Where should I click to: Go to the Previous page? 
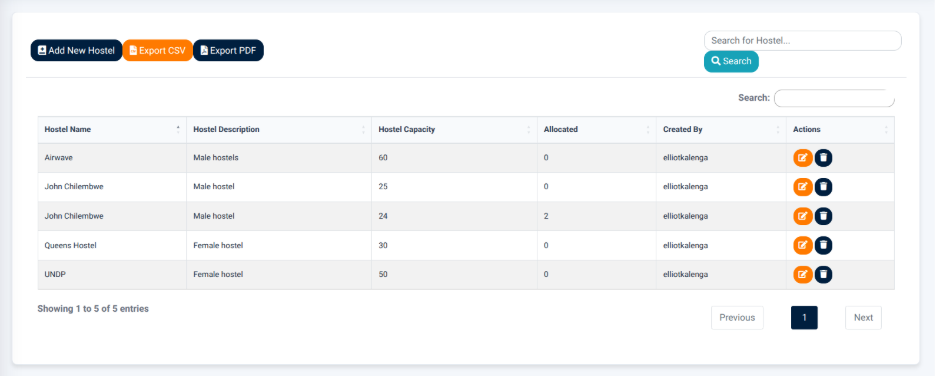point(737,318)
